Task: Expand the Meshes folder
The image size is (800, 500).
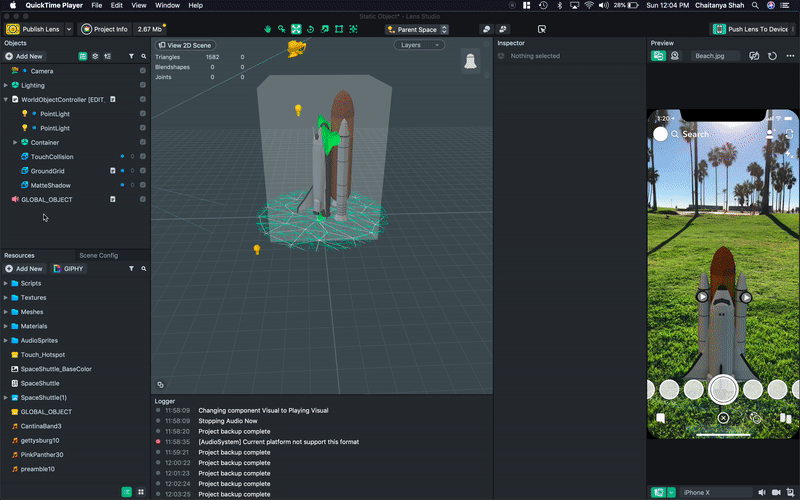Action: click(x=6, y=312)
